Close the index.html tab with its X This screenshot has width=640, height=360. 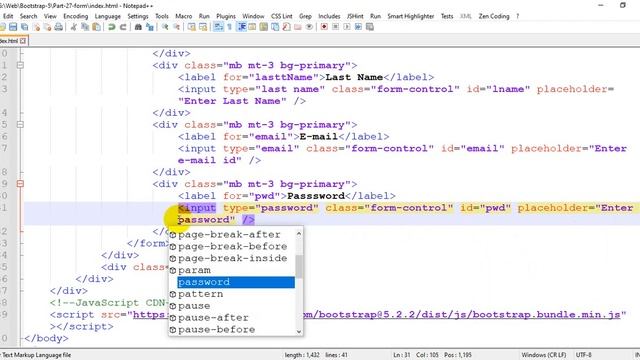point(23,41)
